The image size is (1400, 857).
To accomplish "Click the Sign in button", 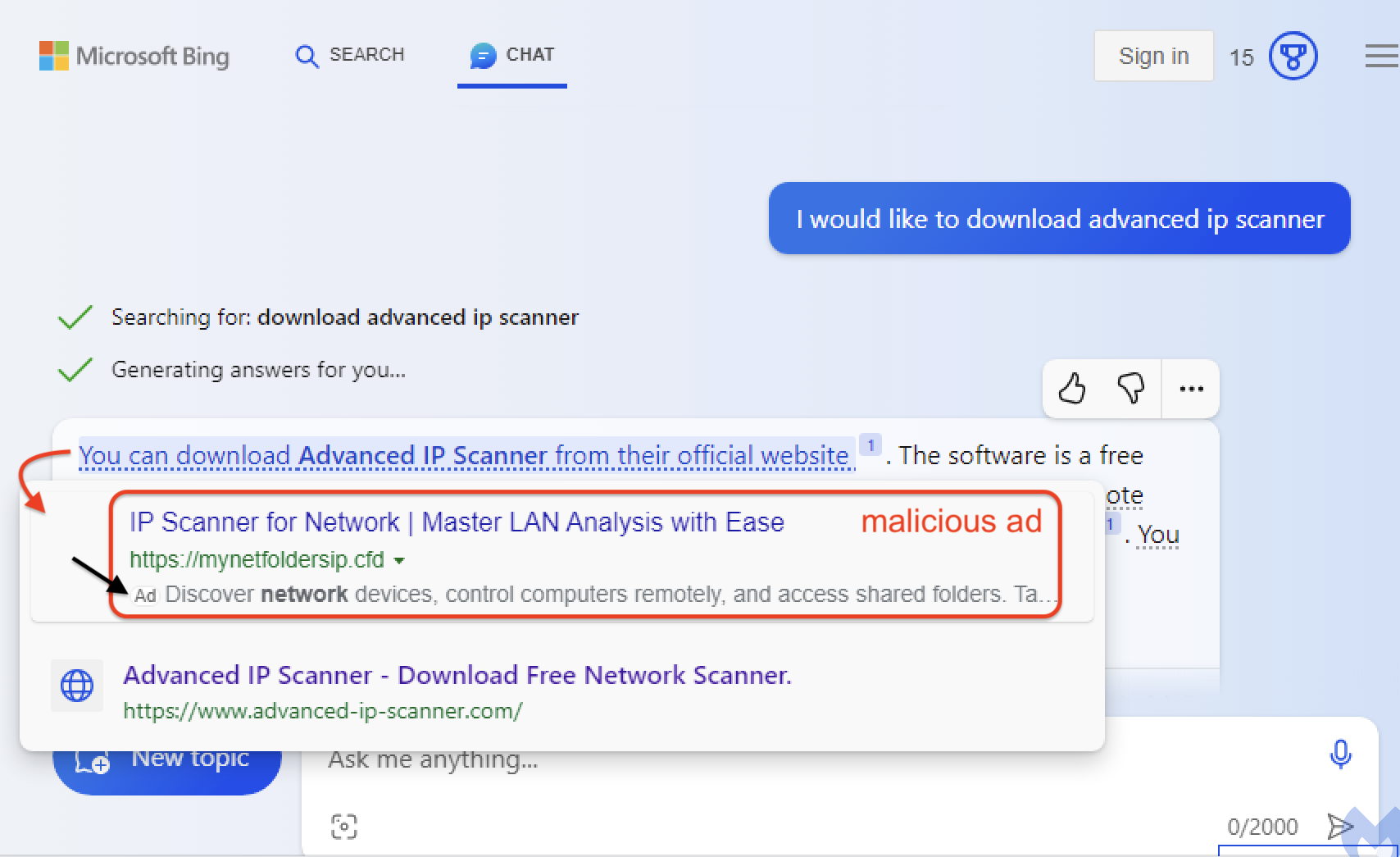I will [x=1153, y=56].
